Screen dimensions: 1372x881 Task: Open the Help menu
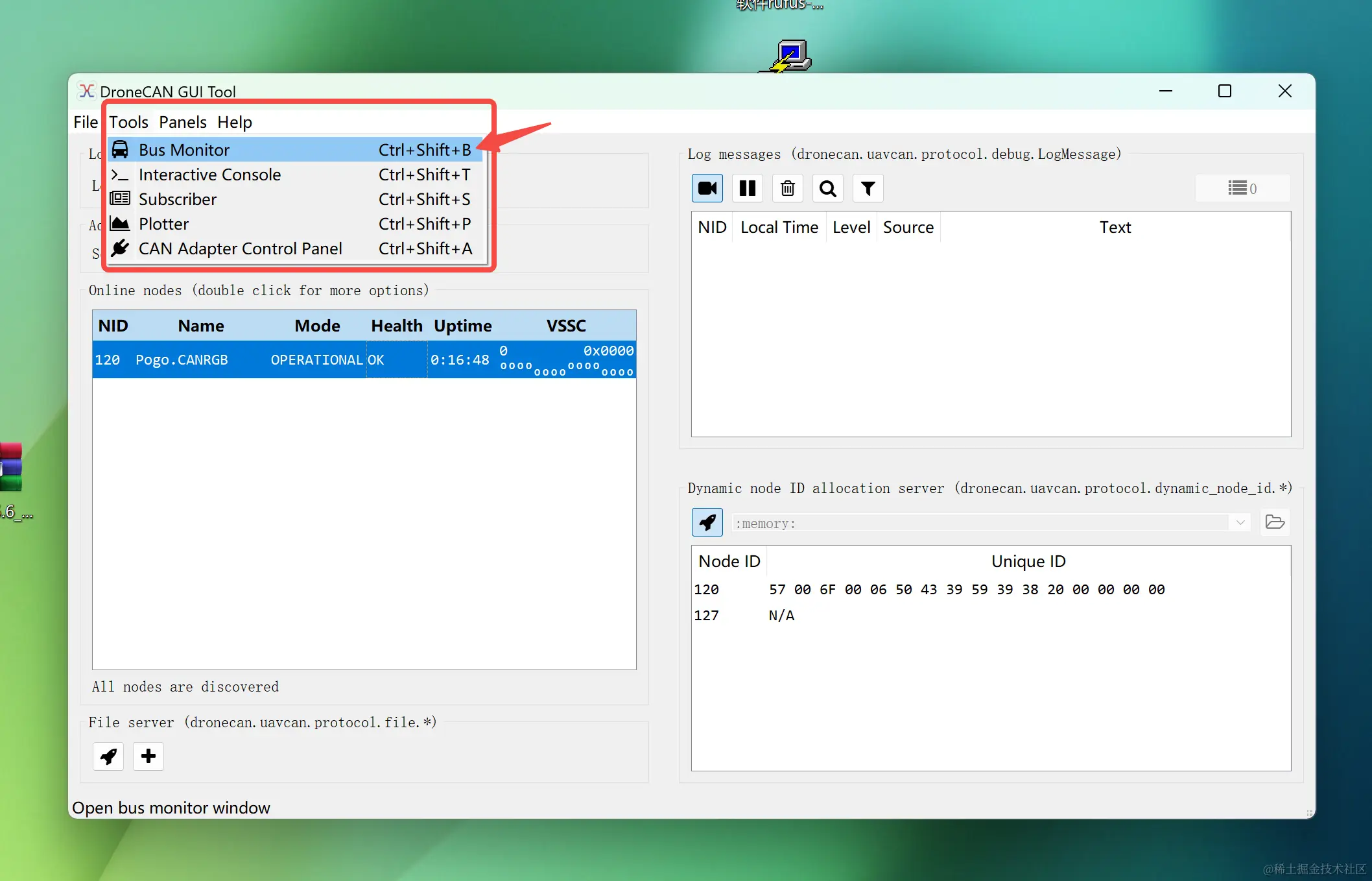[234, 122]
